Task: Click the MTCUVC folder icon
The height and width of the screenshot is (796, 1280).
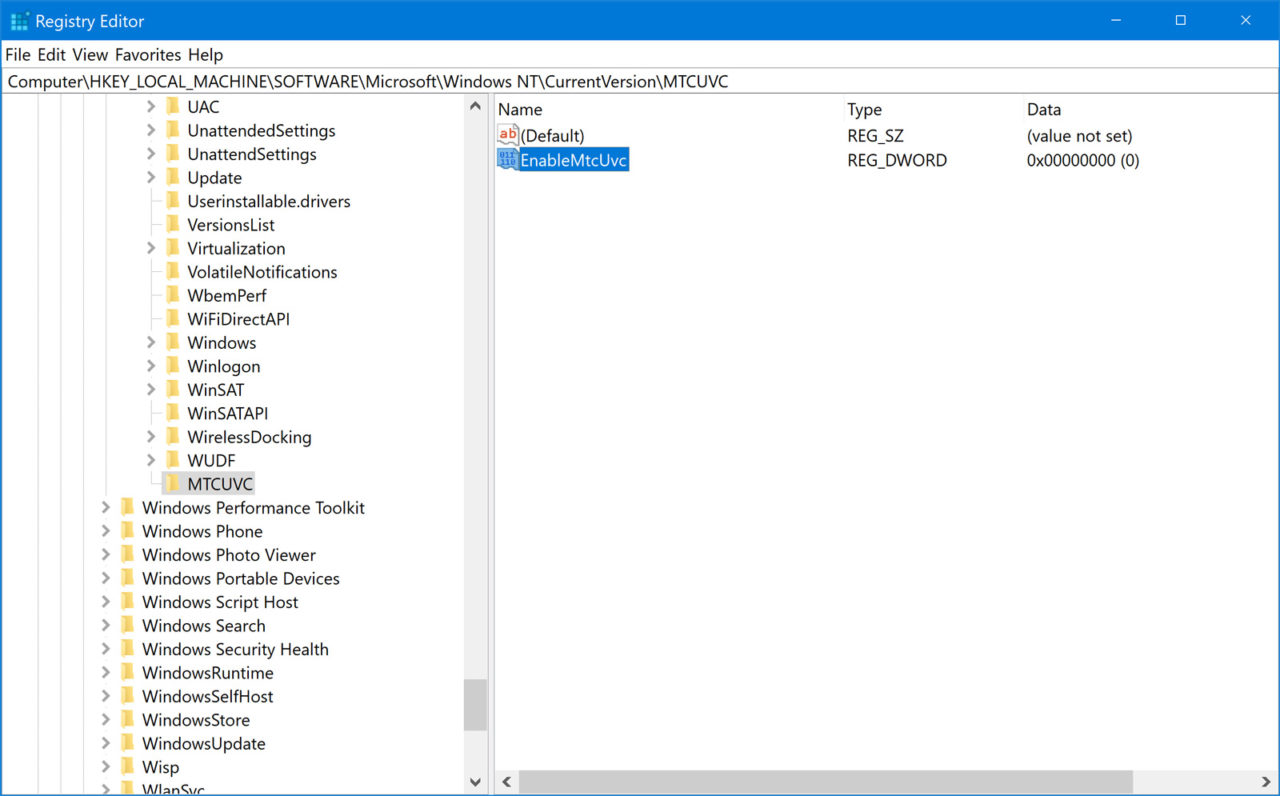Action: point(173,484)
